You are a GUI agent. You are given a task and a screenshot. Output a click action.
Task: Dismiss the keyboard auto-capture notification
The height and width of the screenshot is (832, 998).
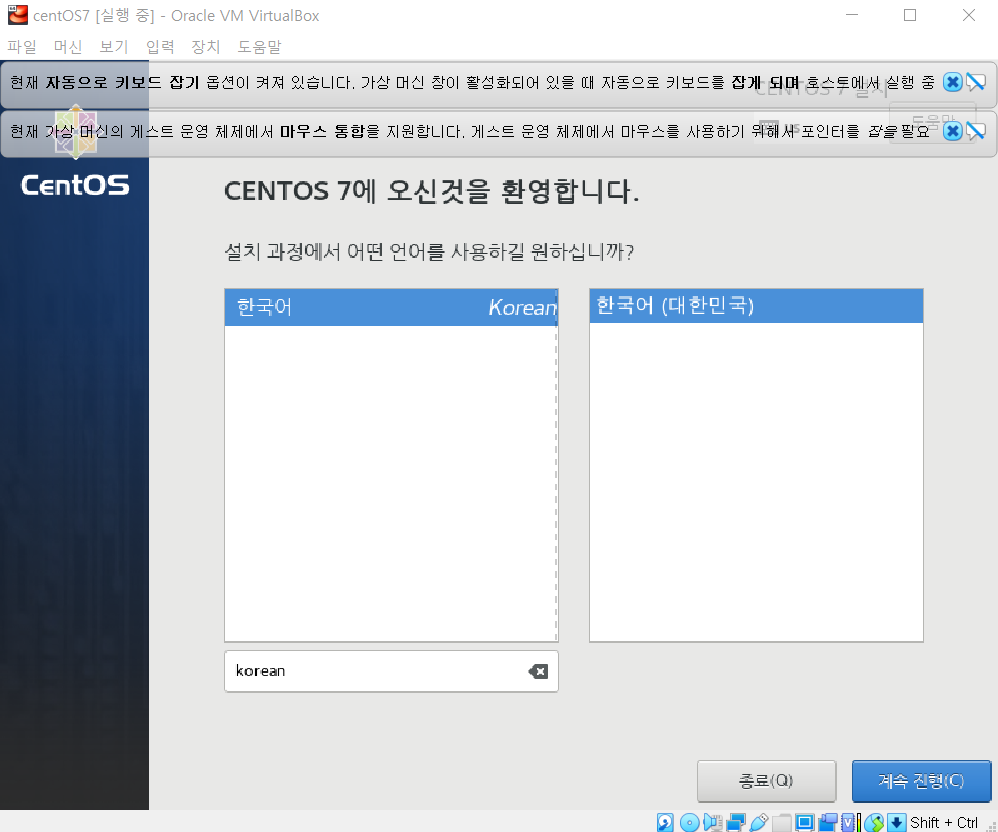(952, 82)
